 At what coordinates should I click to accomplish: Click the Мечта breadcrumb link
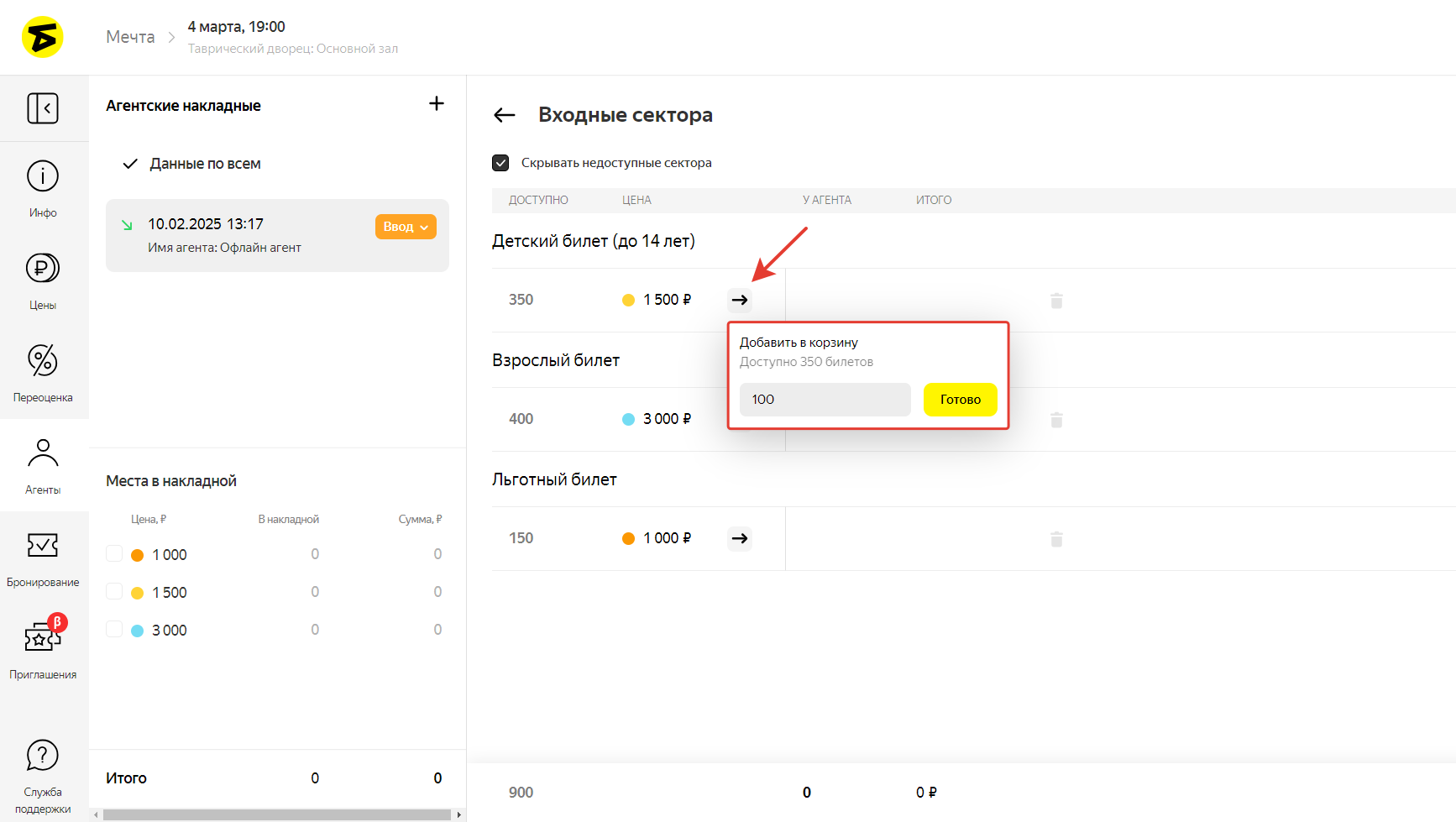(130, 37)
